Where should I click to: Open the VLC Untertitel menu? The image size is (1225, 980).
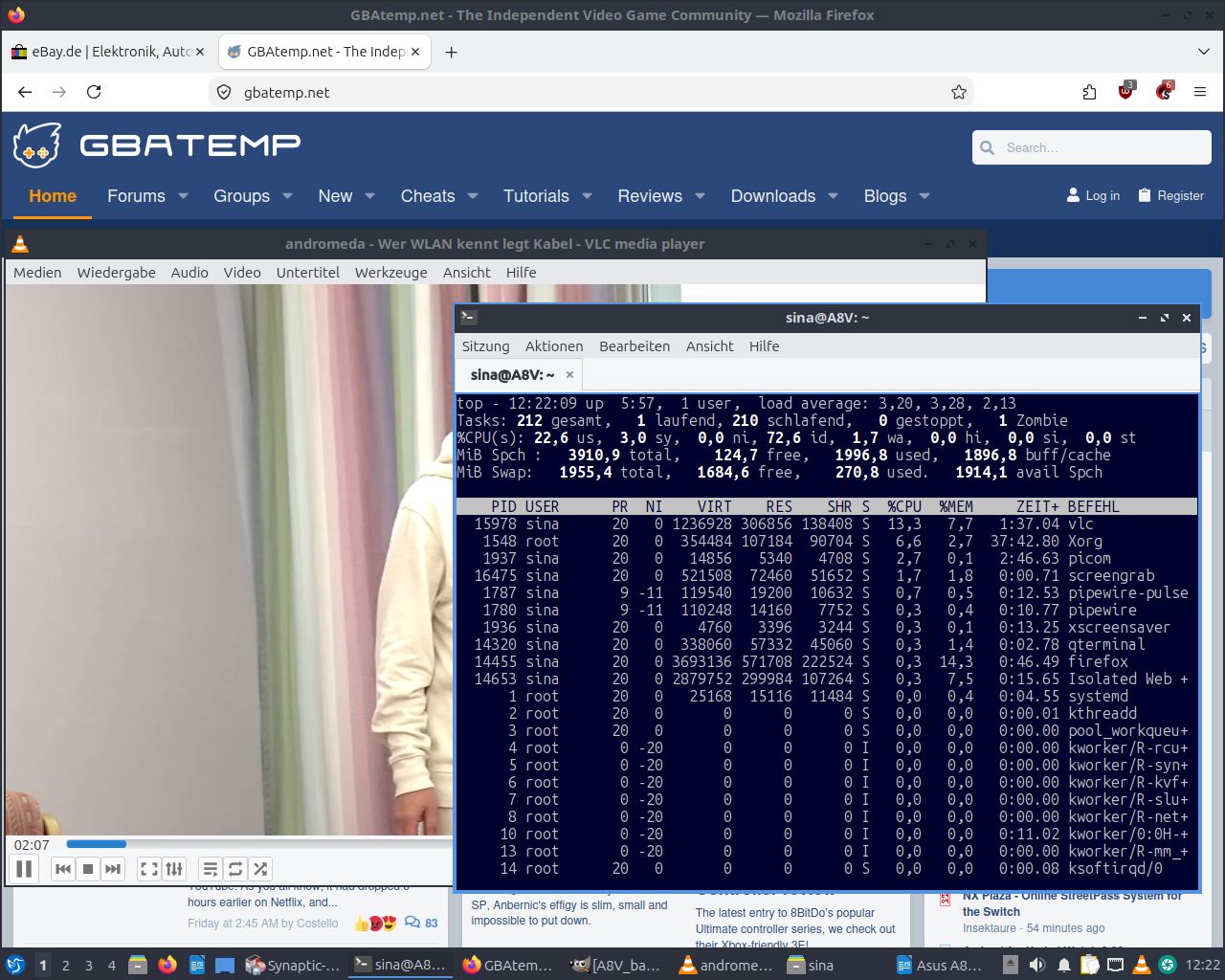[308, 273]
